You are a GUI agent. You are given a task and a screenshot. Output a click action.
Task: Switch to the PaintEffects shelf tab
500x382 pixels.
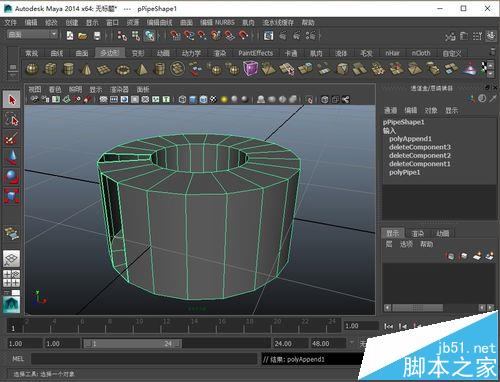coord(256,53)
